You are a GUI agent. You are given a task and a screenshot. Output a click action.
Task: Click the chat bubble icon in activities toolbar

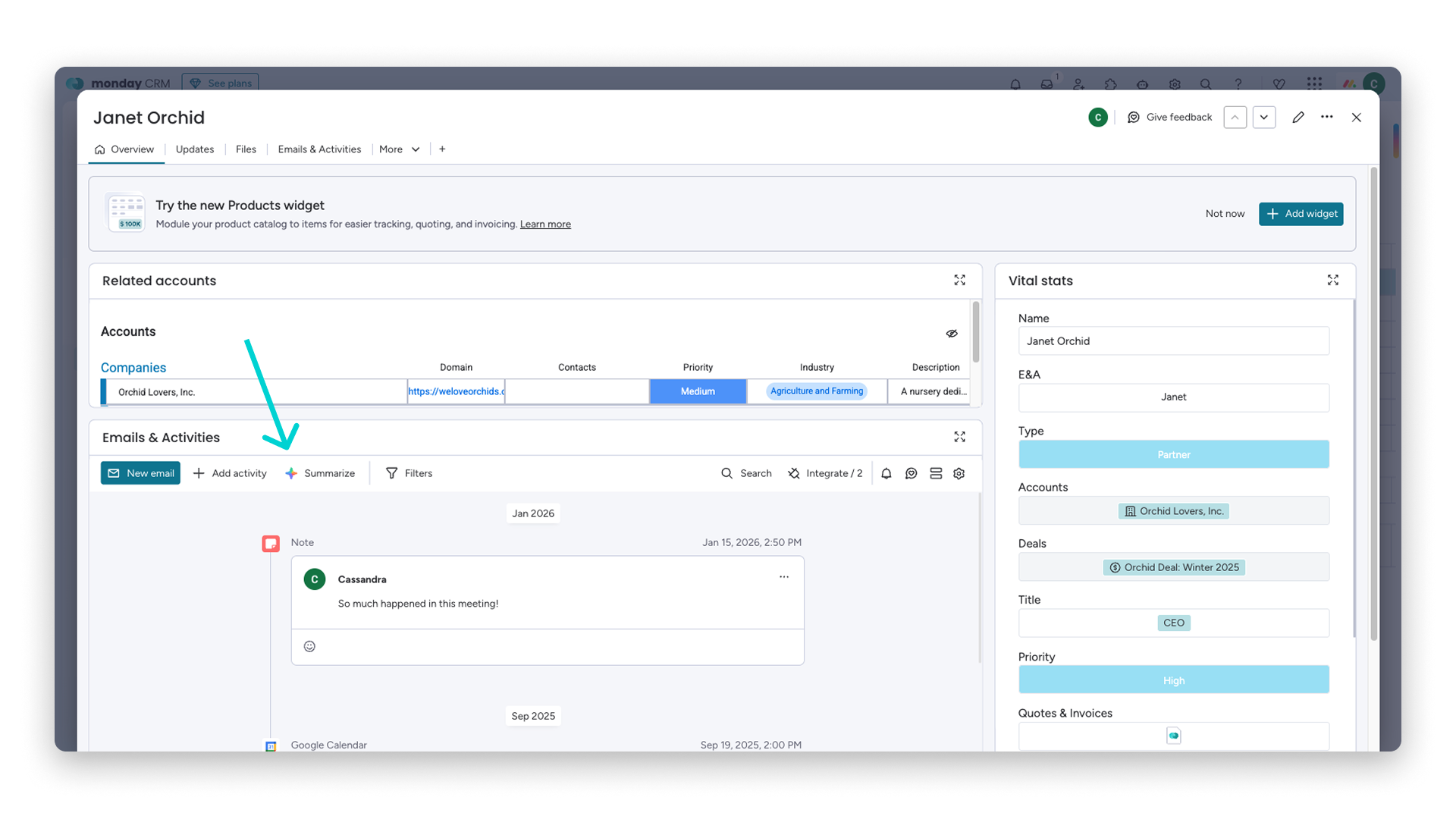pos(912,473)
